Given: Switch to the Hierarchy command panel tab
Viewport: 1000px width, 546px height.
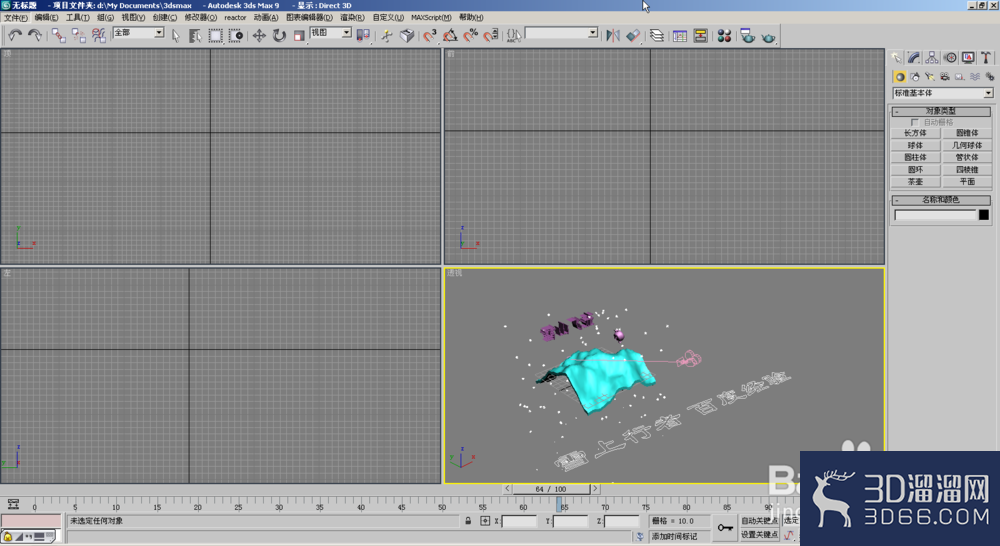Looking at the screenshot, I should pos(932,58).
